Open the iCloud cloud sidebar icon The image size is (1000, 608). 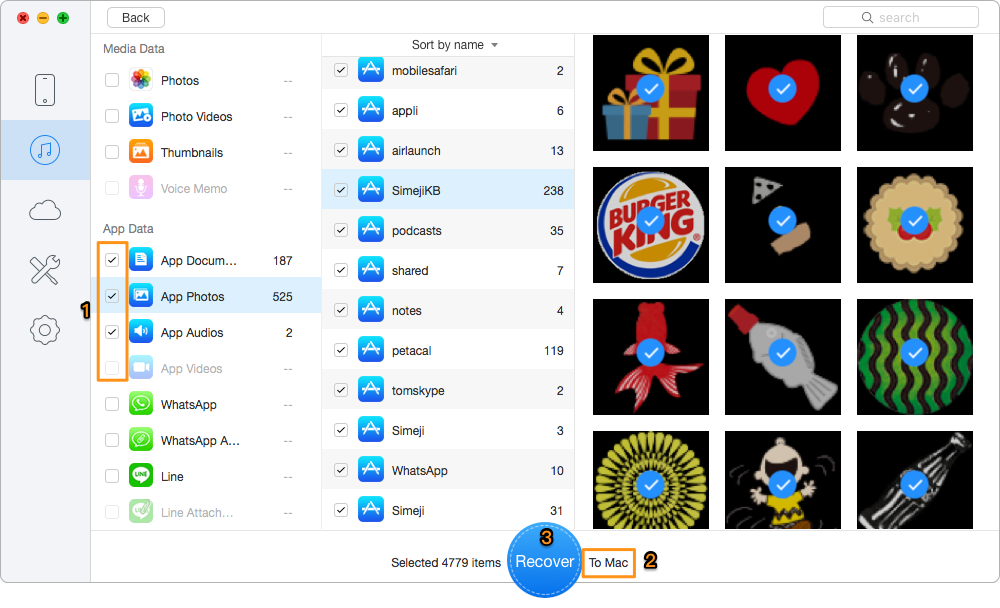(x=45, y=210)
